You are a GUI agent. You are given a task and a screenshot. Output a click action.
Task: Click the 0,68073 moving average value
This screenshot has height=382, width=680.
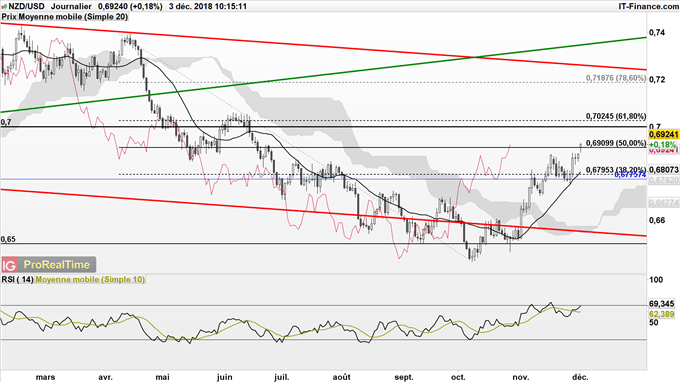(x=664, y=170)
